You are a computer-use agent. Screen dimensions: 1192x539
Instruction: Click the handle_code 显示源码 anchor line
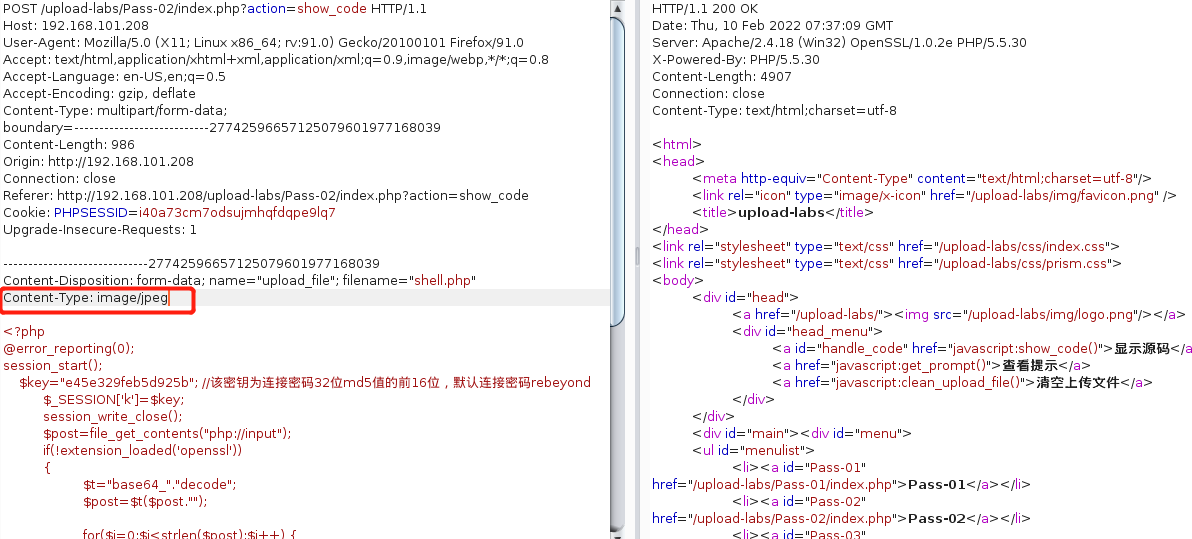click(x=981, y=348)
